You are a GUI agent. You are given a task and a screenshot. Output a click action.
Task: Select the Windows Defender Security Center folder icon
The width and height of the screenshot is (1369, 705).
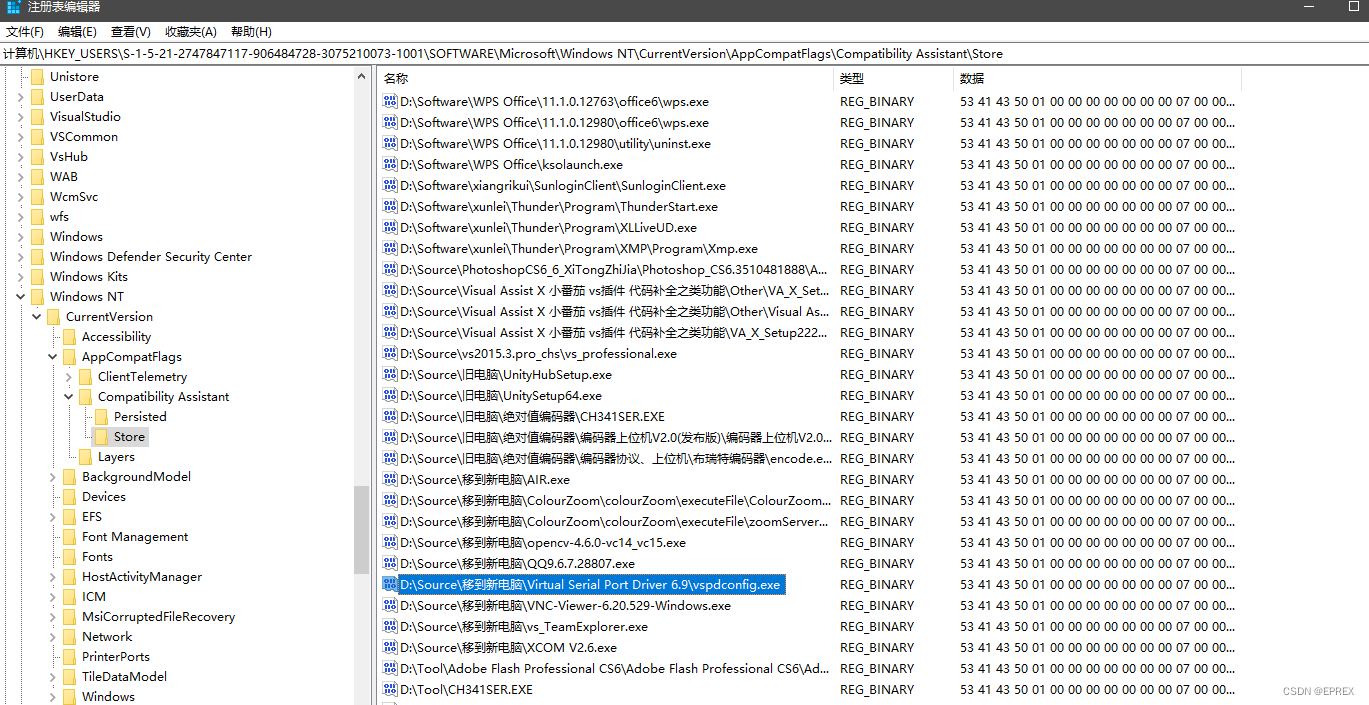37,257
